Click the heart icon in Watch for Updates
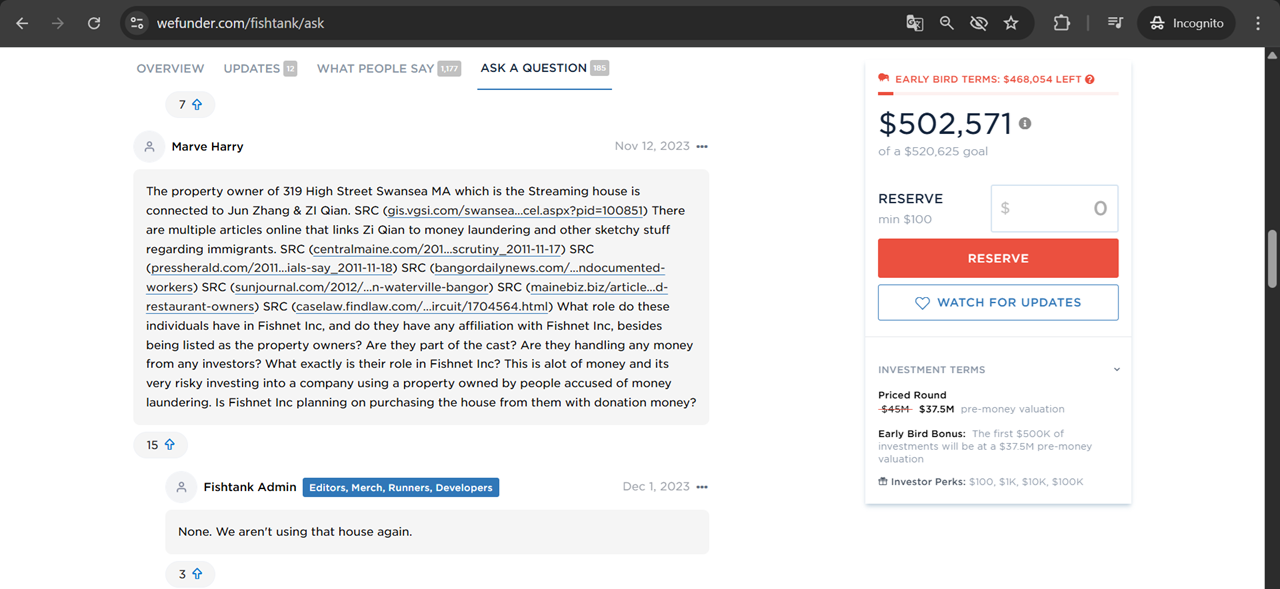This screenshot has width=1280, height=589. (x=922, y=303)
